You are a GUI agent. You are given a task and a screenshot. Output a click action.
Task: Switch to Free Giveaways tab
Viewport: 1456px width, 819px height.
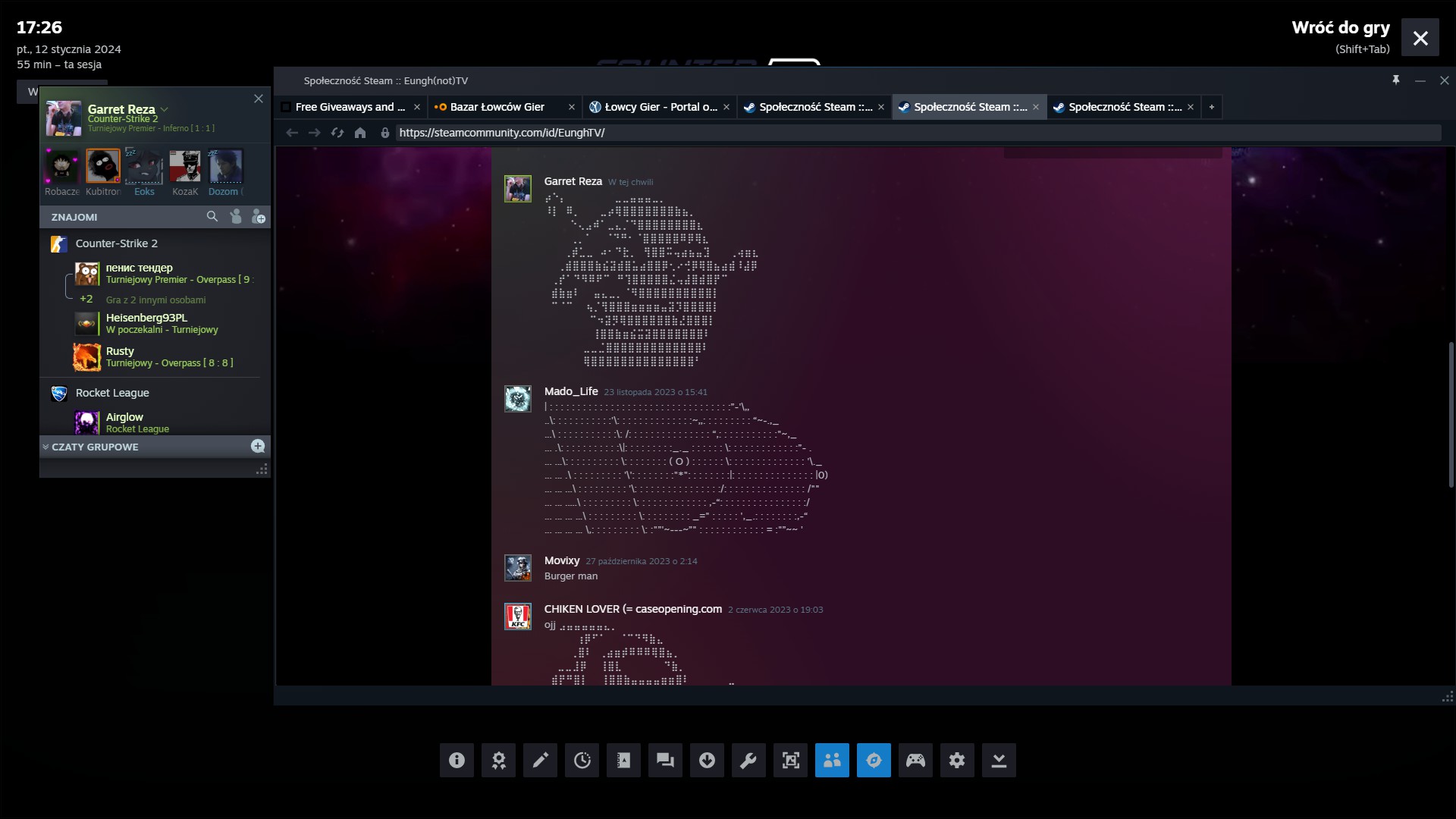click(x=350, y=107)
